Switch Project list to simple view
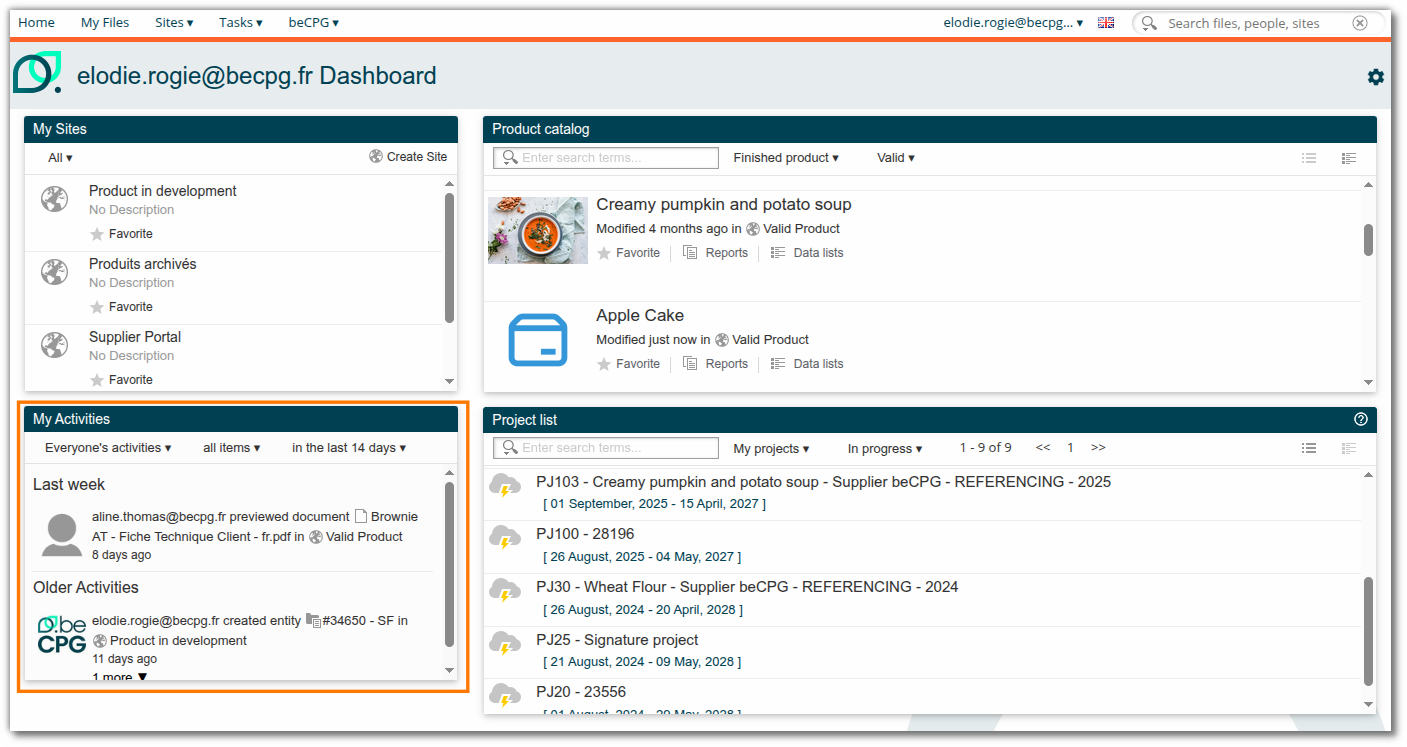 point(1309,448)
